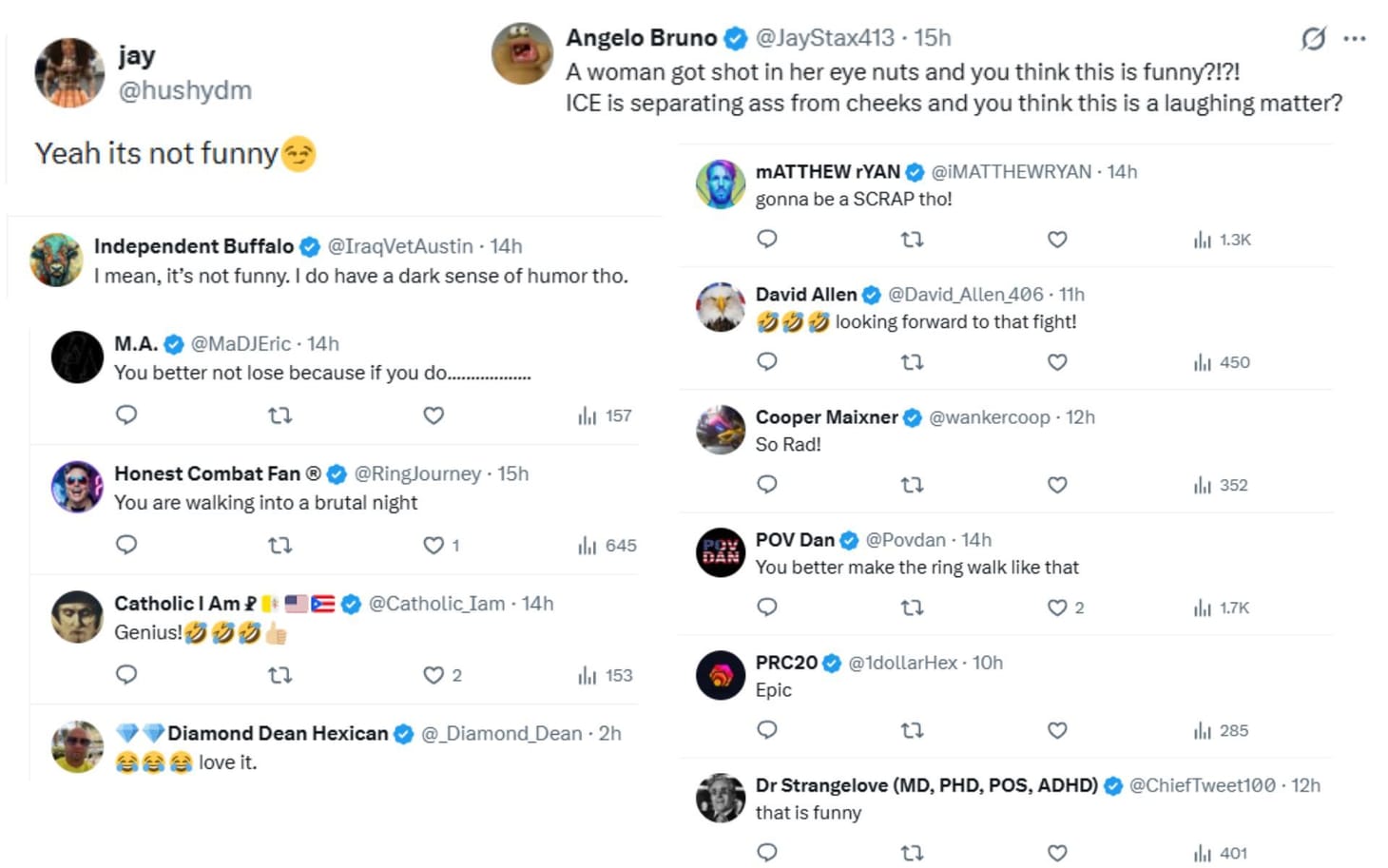
Task: Reply to Catholic I Am's 'Genius!' comment
Action: click(x=126, y=675)
